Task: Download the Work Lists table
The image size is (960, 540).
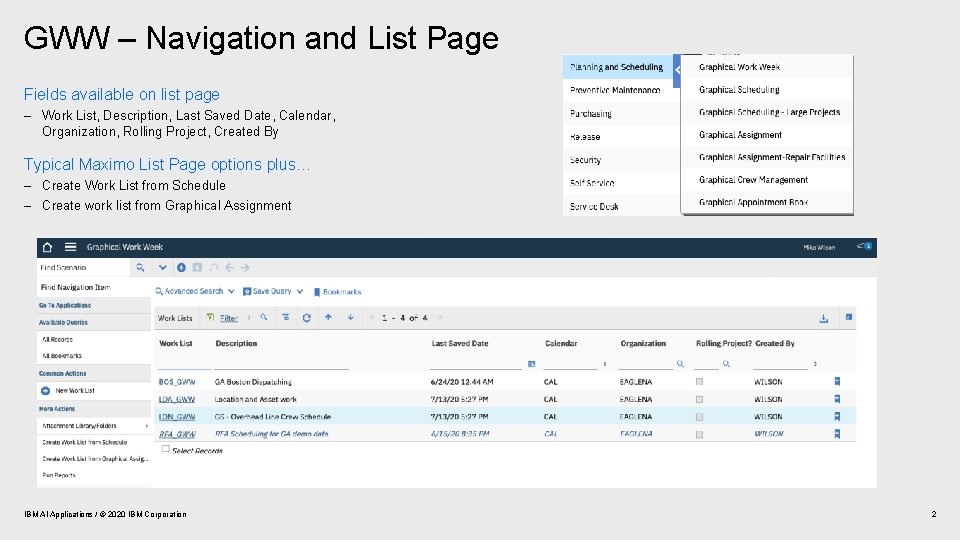Action: point(823,318)
